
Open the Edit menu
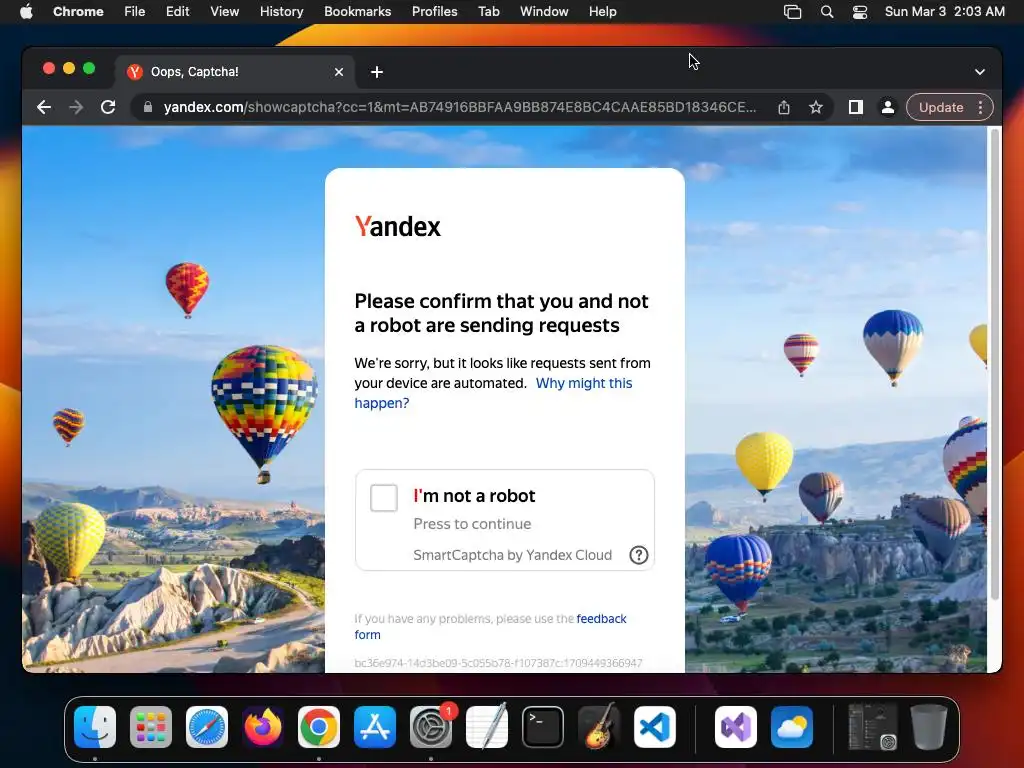(177, 11)
